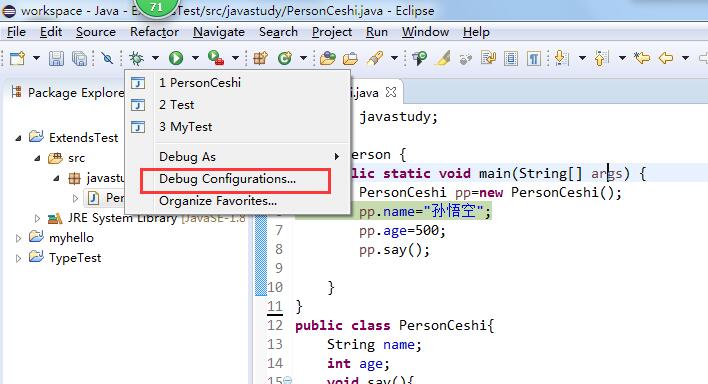Toggle Word Wrap icon in toolbar
Screen dimensions: 708x384
[x=488, y=58]
